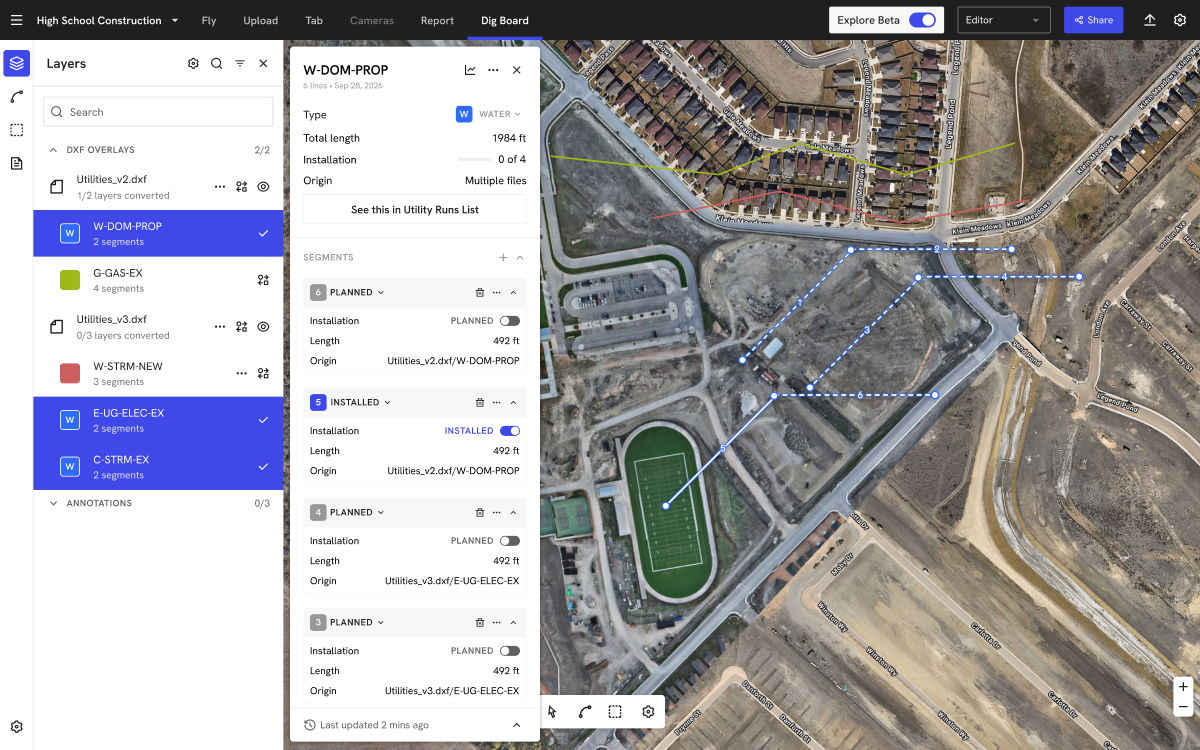Open Layers panel settings gear
The width and height of the screenshot is (1200, 750).
[x=193, y=64]
